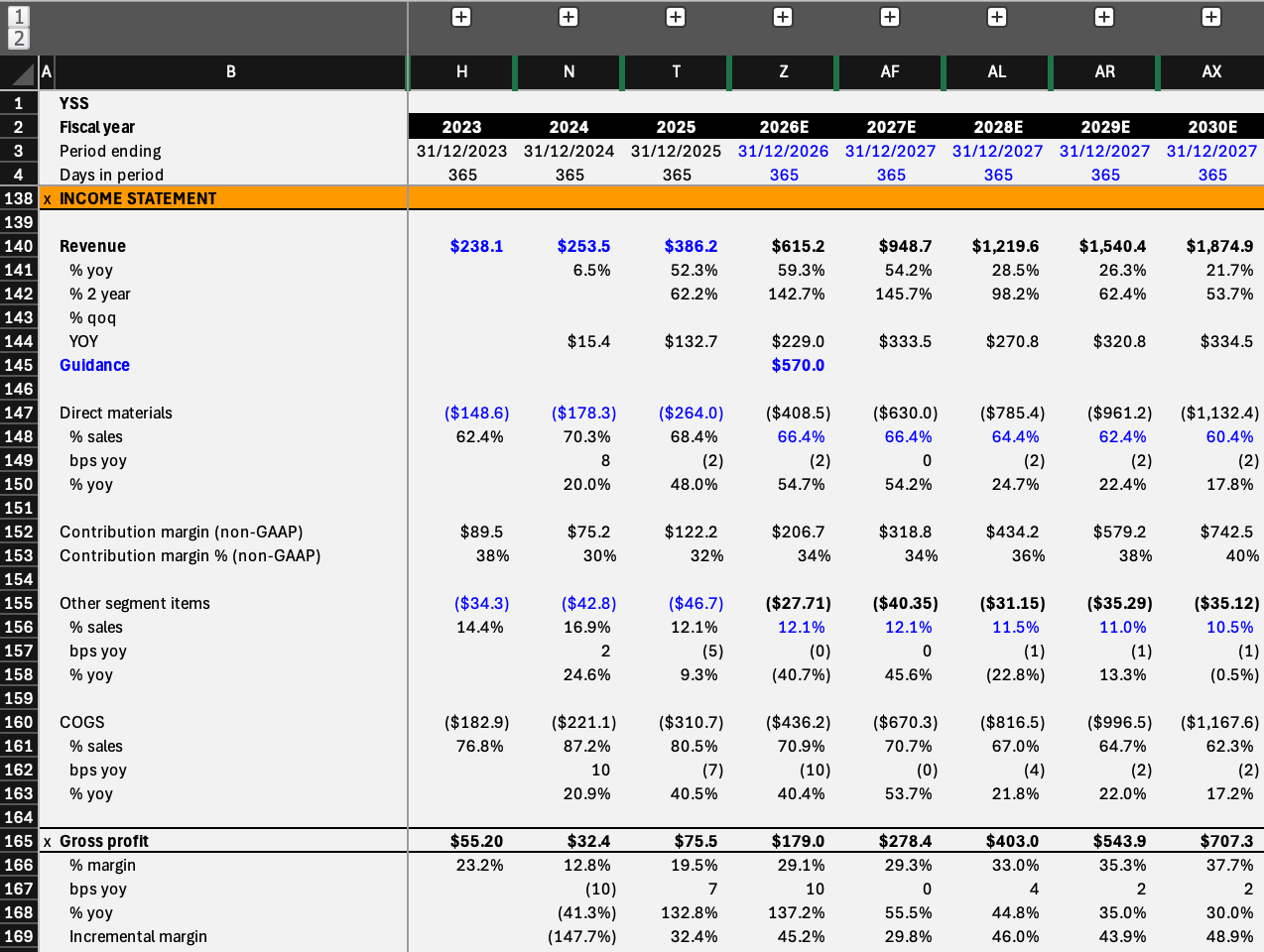This screenshot has width=1264, height=952.
Task: Select the 2026E guidance value $570.0
Action: [x=798, y=365]
